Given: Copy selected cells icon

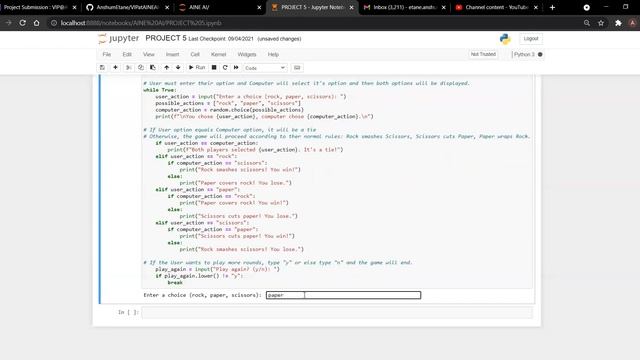Looking at the screenshot, I should (141, 68).
